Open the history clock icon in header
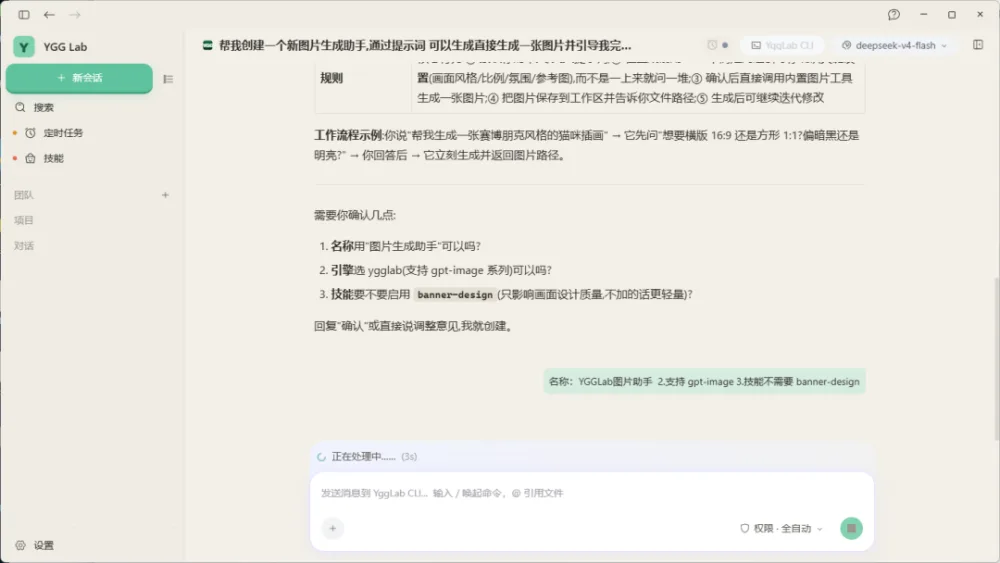Image resolution: width=1000 pixels, height=563 pixels. (x=712, y=45)
